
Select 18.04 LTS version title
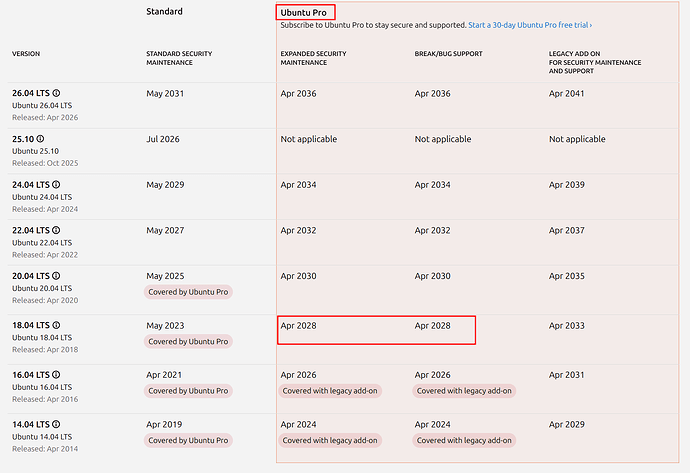[31, 325]
